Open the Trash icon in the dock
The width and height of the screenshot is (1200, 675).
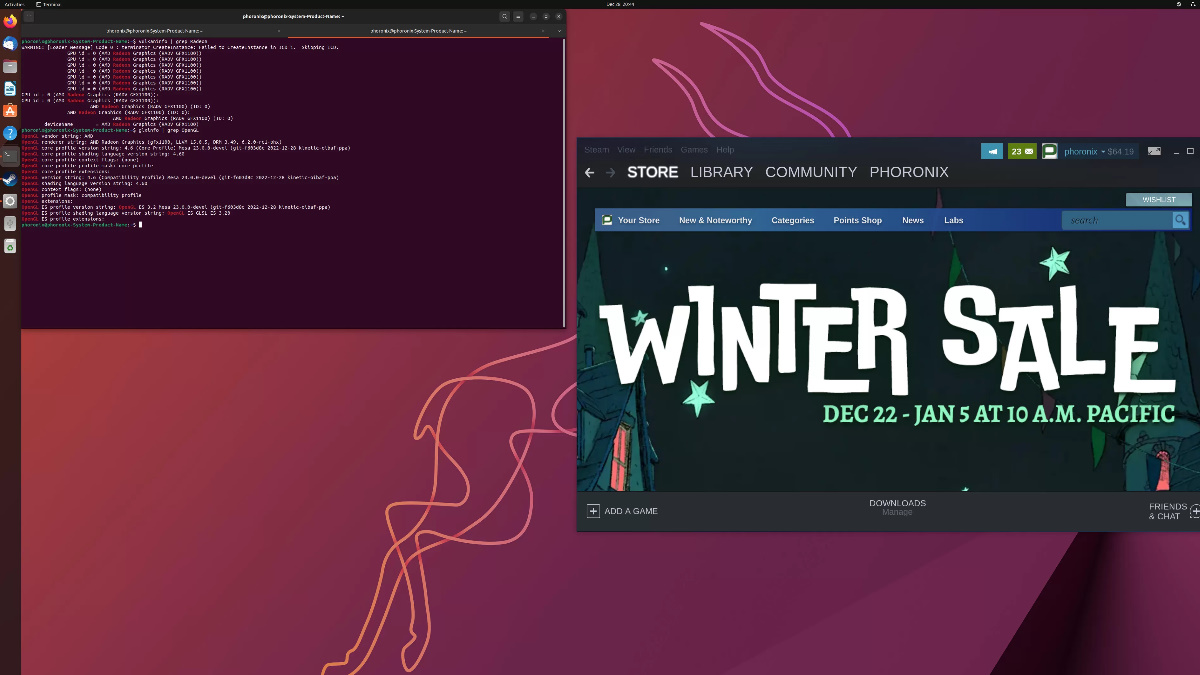point(10,246)
